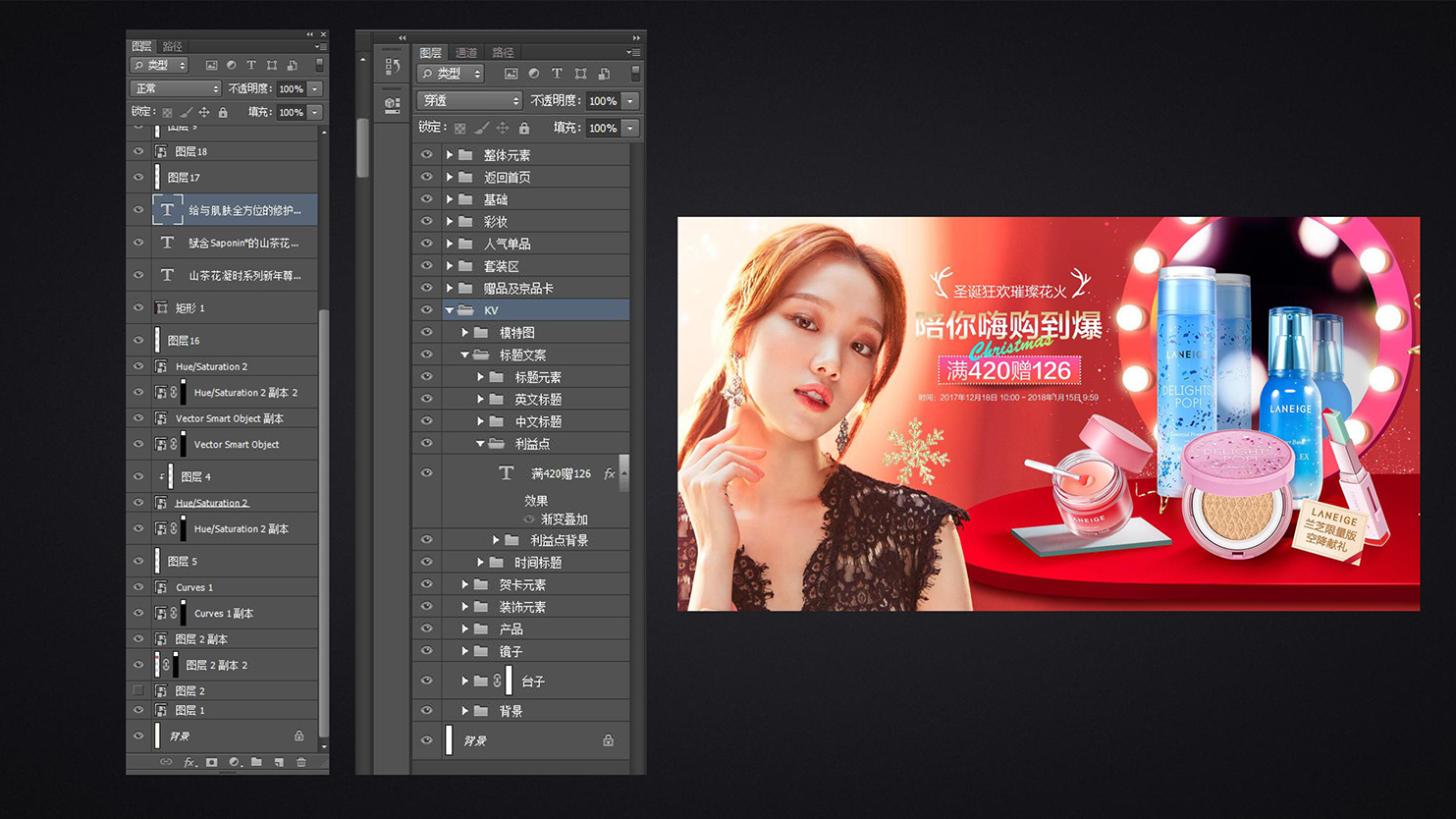1456x819 pixels.
Task: Lock image pixels in left layers panel
Action: point(186,113)
